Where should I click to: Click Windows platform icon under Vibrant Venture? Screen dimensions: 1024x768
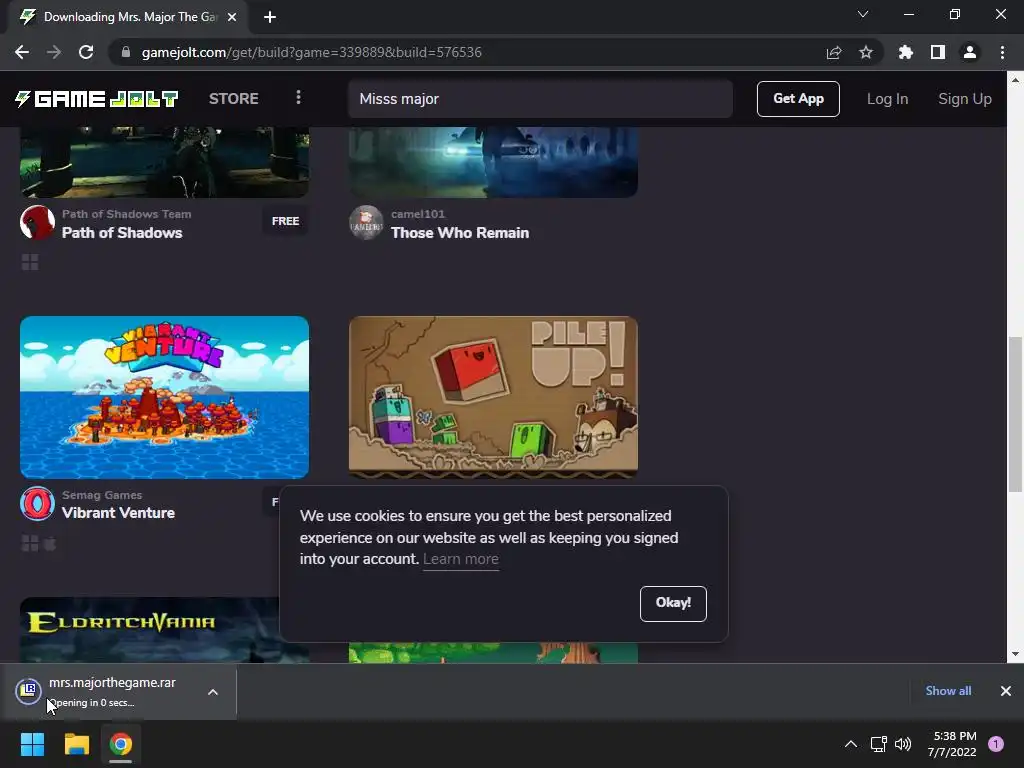click(x=30, y=543)
